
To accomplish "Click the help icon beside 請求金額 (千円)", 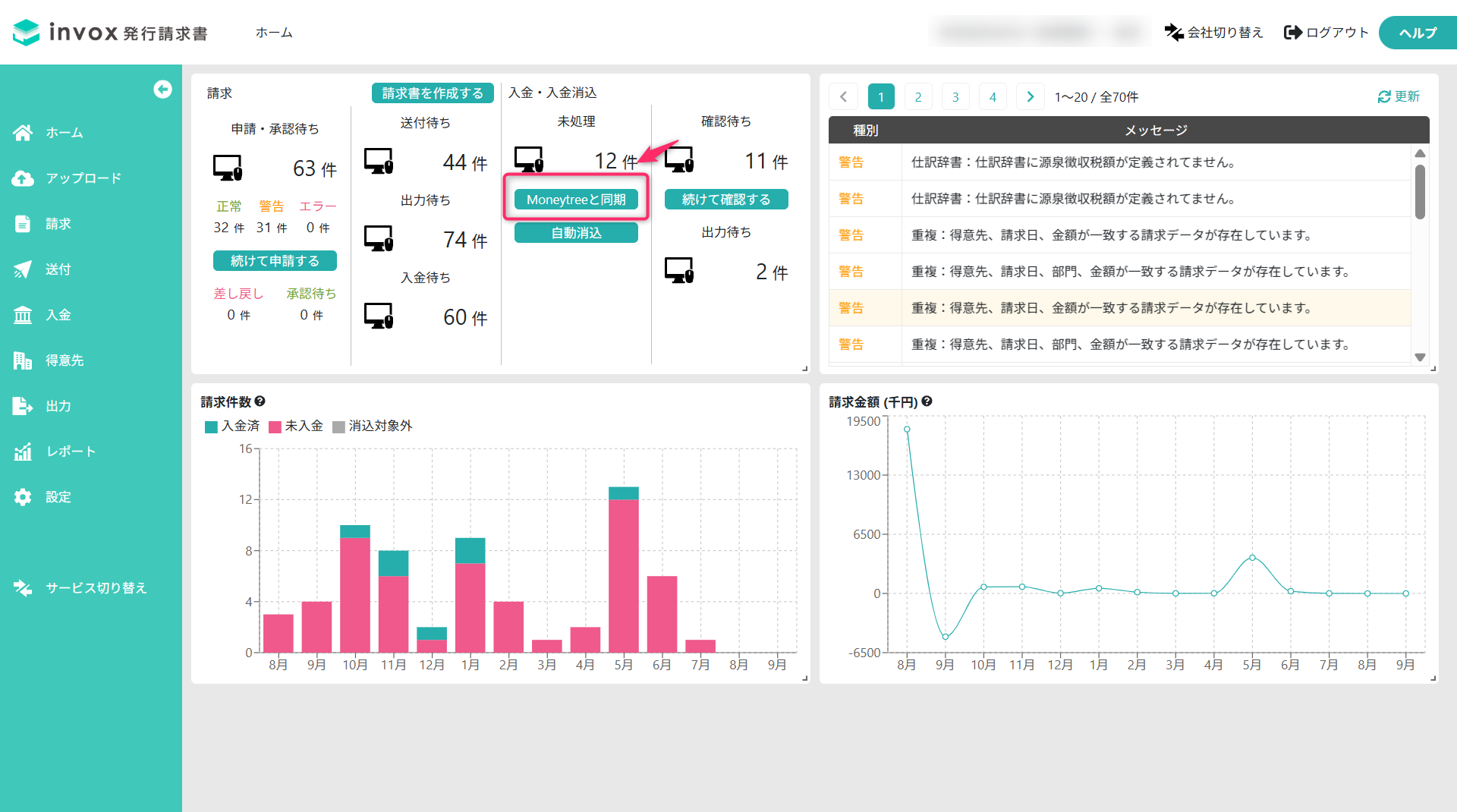I will click(x=927, y=401).
